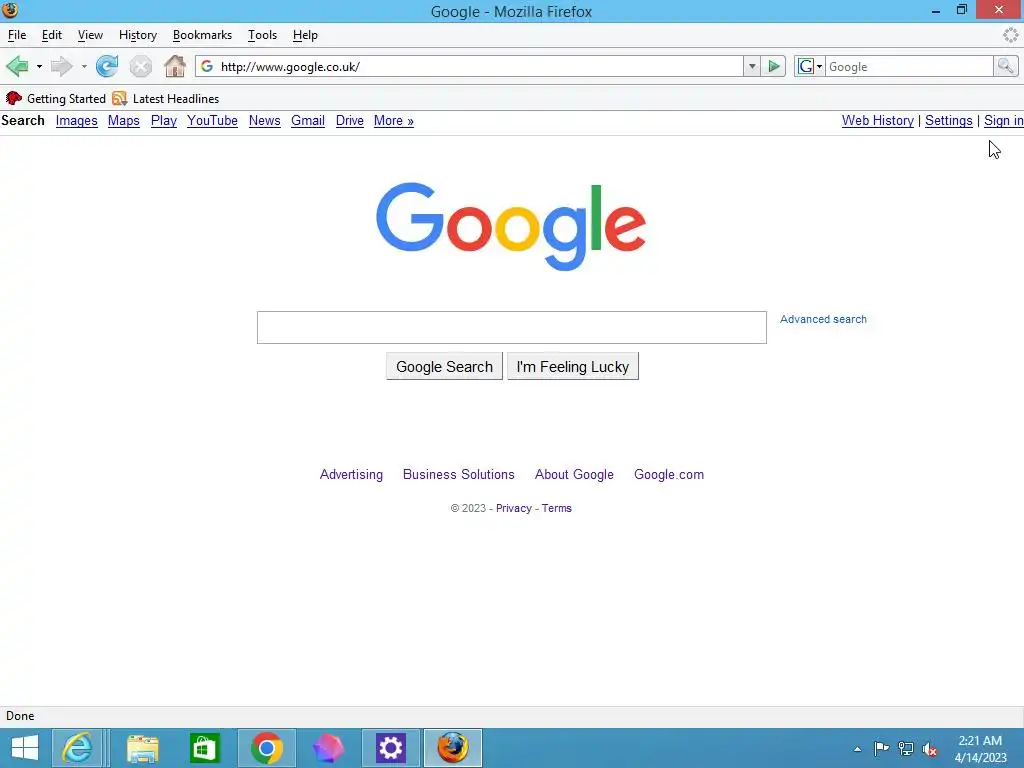Open the Advertising footer link
This screenshot has height=768, width=1024.
(351, 475)
